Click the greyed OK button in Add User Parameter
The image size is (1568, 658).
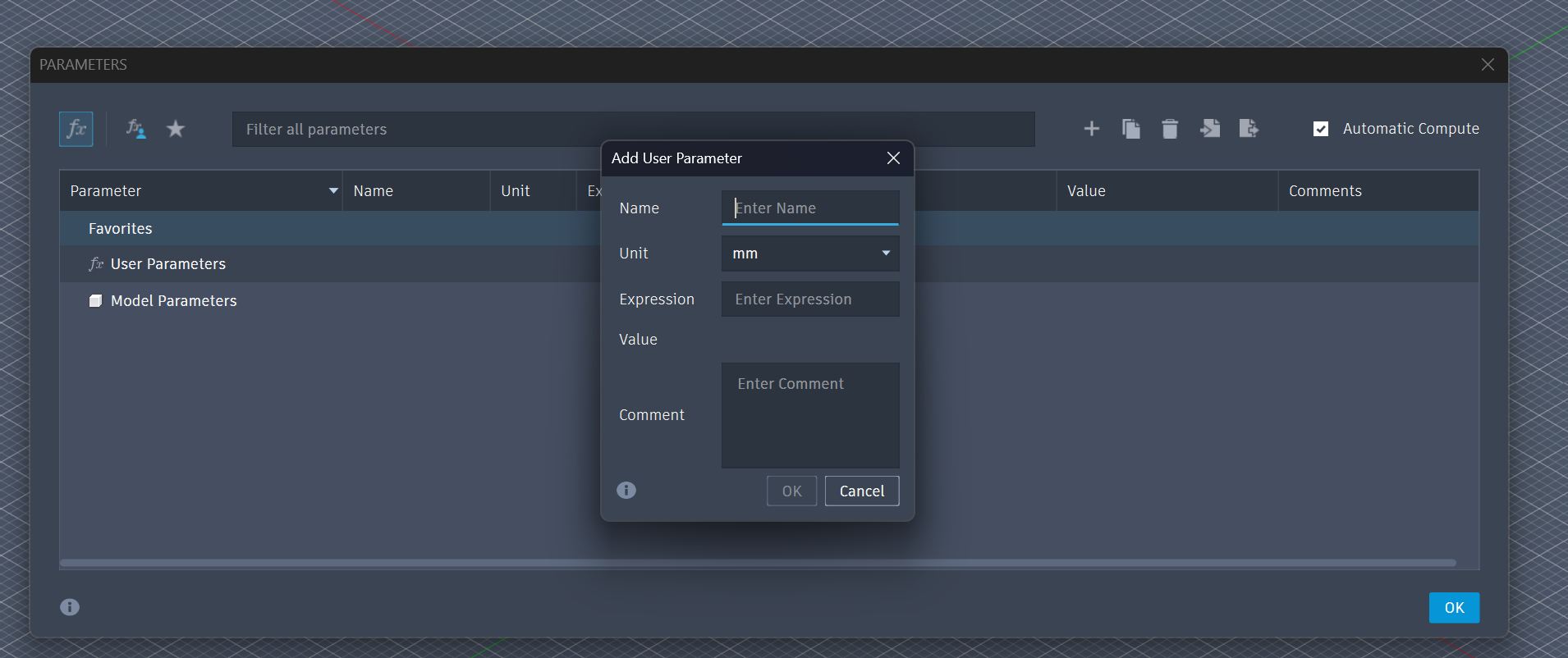click(792, 491)
